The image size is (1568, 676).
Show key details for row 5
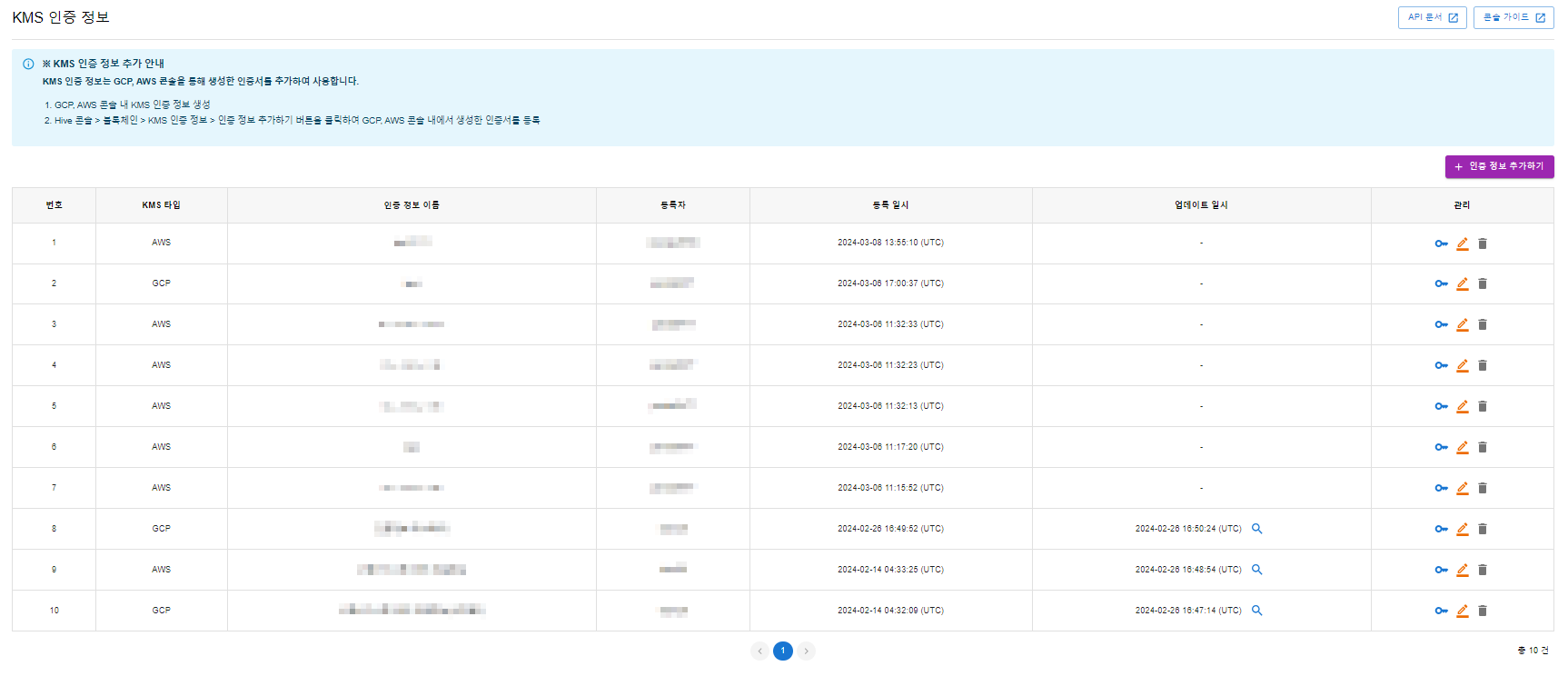click(1441, 406)
